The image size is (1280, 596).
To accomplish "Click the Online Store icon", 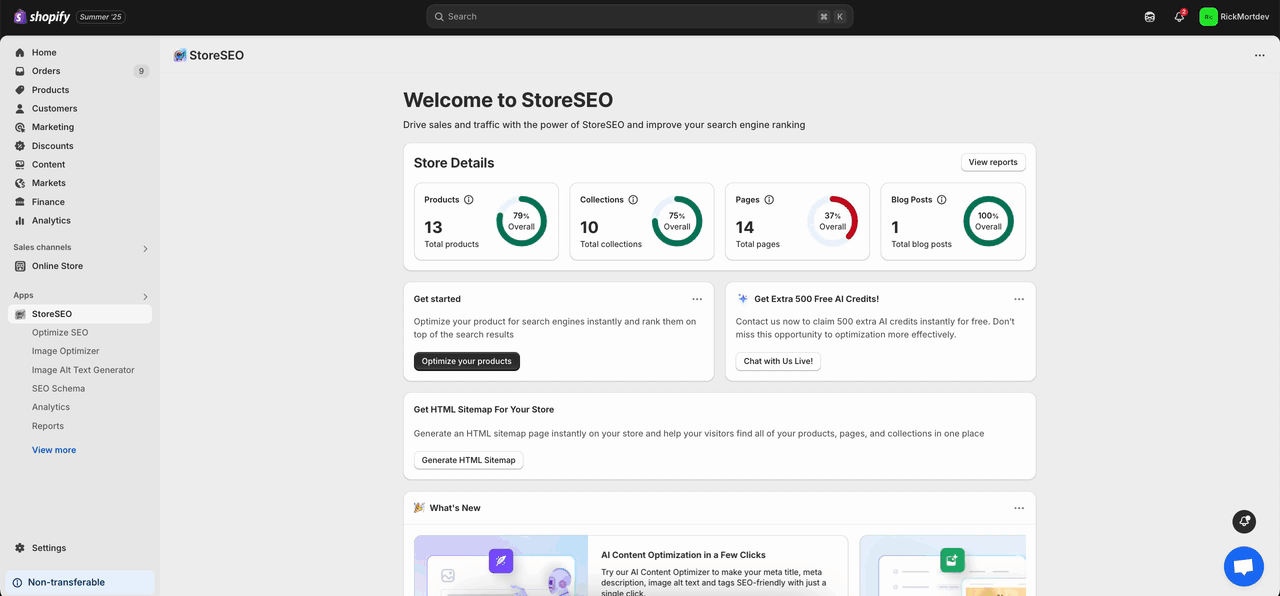I will click(20, 266).
